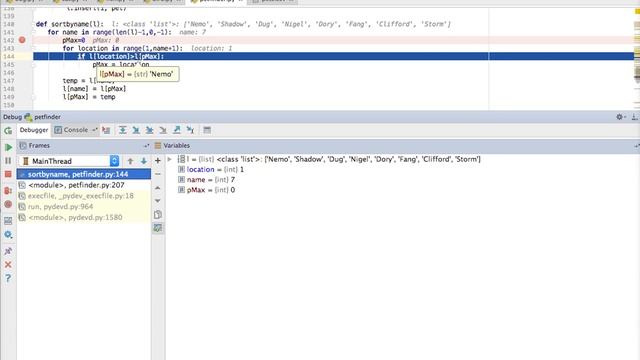The image size is (640, 360).
Task: Stop the debug session red square
Action: coord(8,175)
